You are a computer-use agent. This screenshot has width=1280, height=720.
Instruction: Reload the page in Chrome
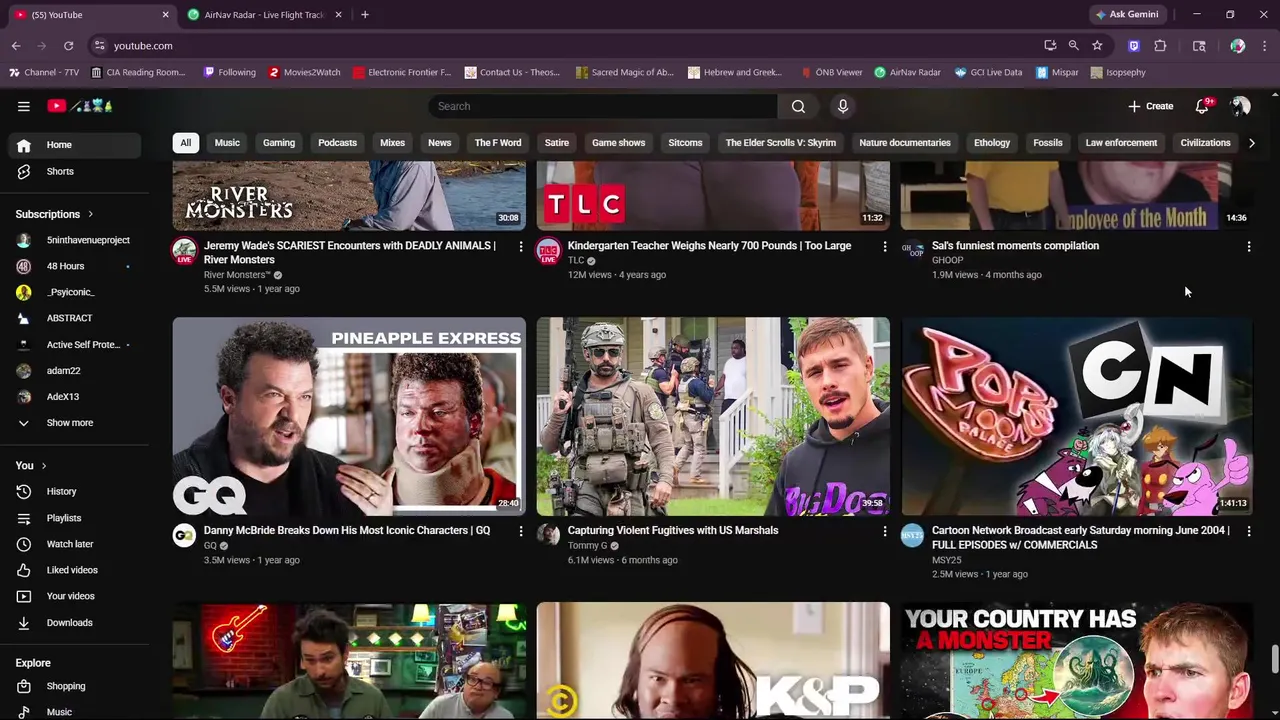coord(68,46)
